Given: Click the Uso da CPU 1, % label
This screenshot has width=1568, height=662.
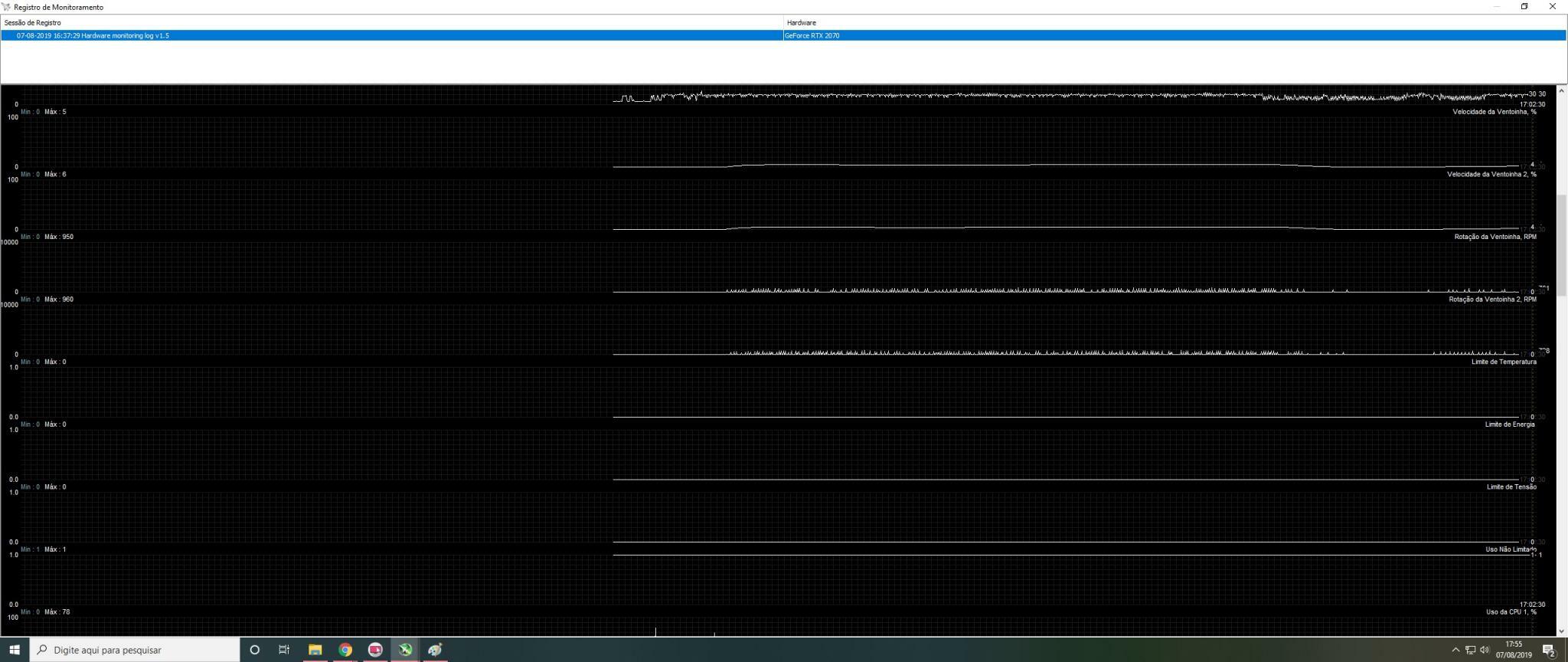Looking at the screenshot, I should click(x=1511, y=612).
